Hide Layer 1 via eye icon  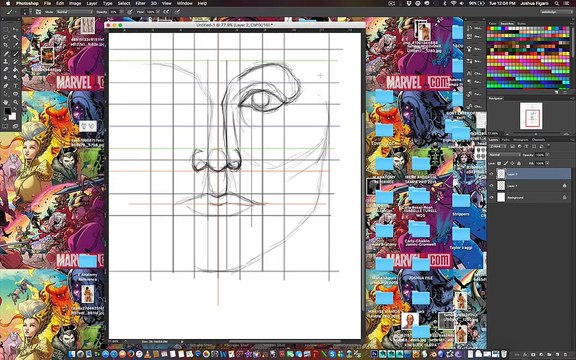pyautogui.click(x=491, y=186)
